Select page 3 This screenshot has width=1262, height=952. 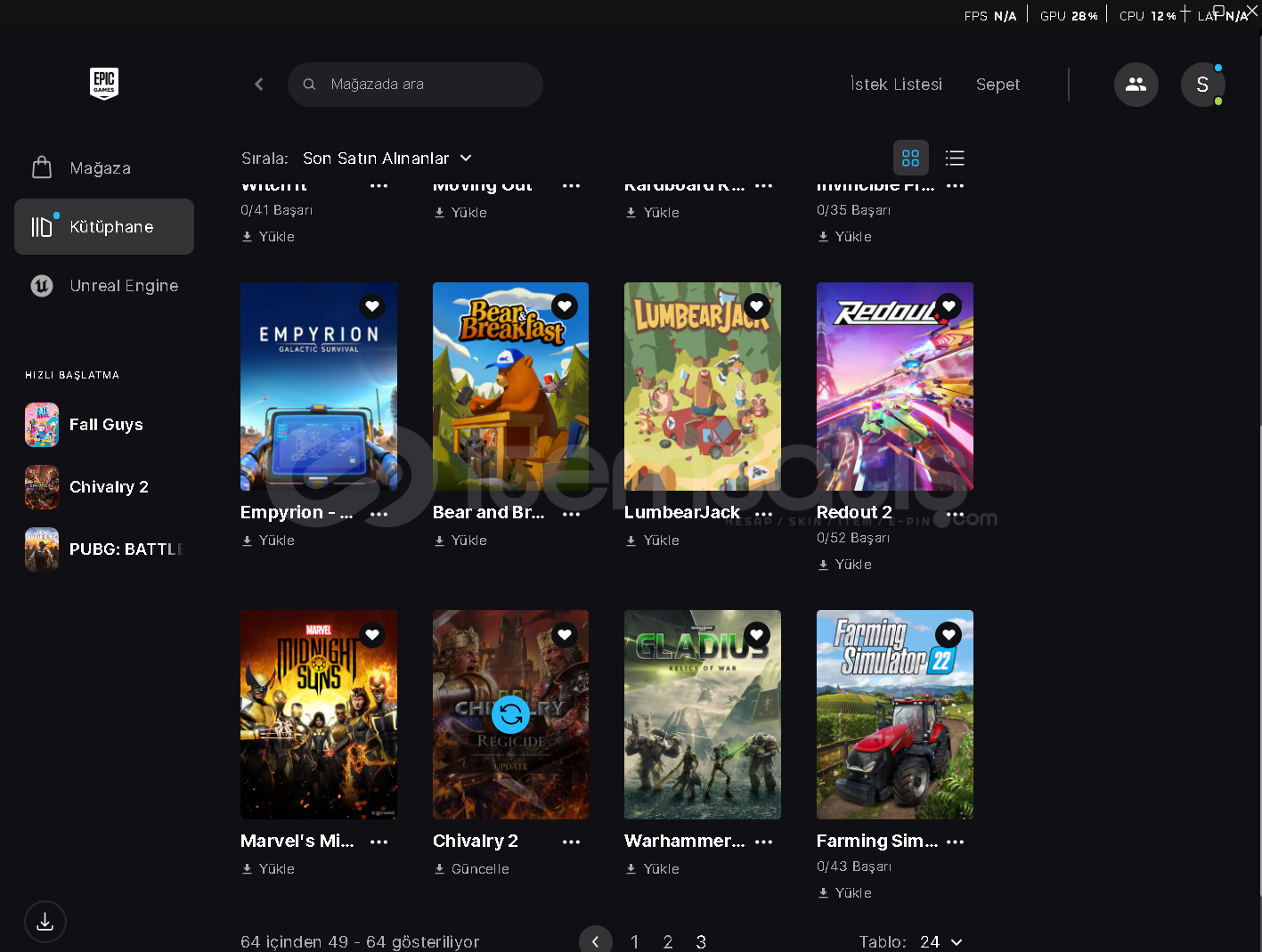point(701,941)
